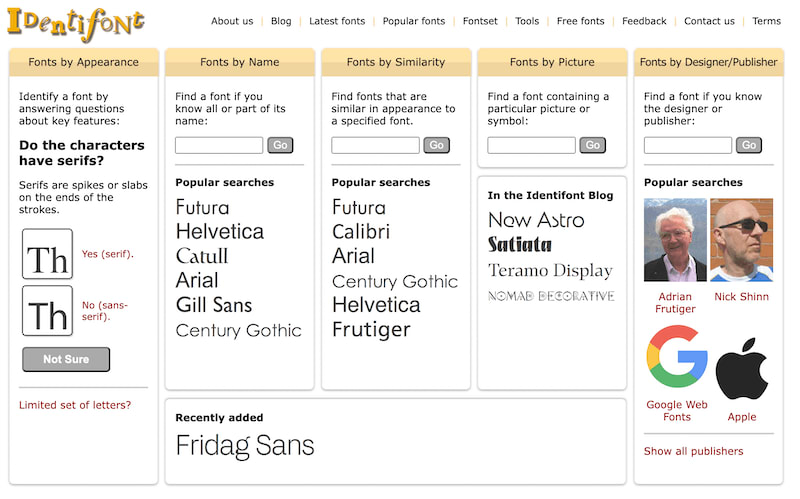Focus the Designer/Publisher search field
Image resolution: width=800 pixels, height=499 pixels.
[x=688, y=145]
